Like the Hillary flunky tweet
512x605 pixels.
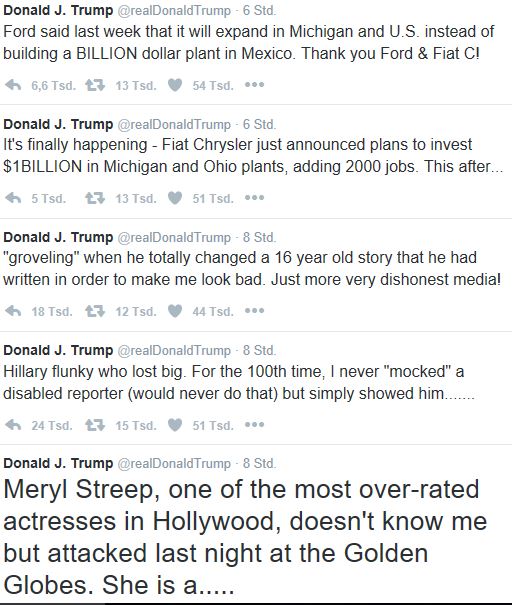coord(175,425)
